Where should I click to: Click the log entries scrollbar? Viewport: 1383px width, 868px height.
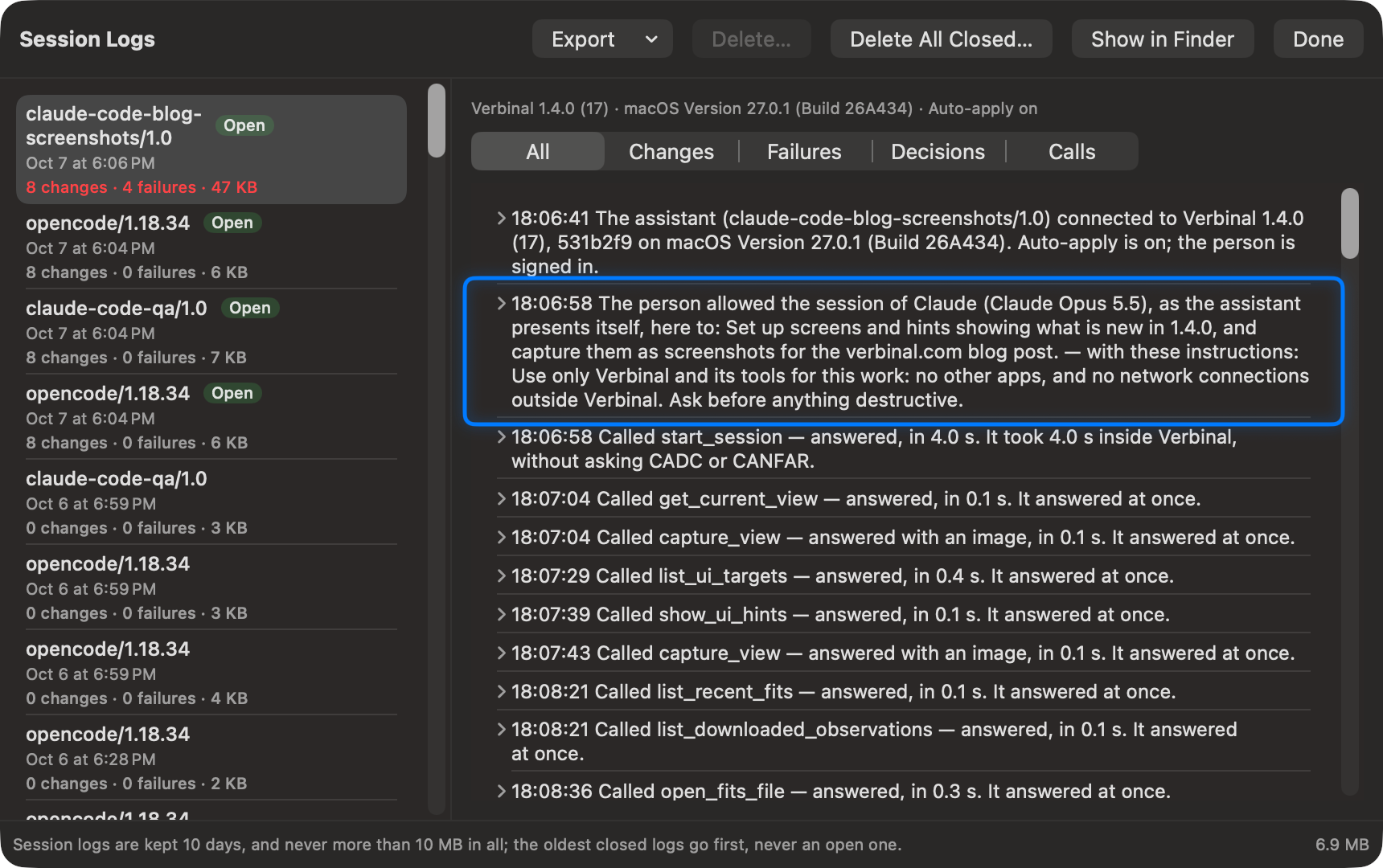[x=1350, y=223]
